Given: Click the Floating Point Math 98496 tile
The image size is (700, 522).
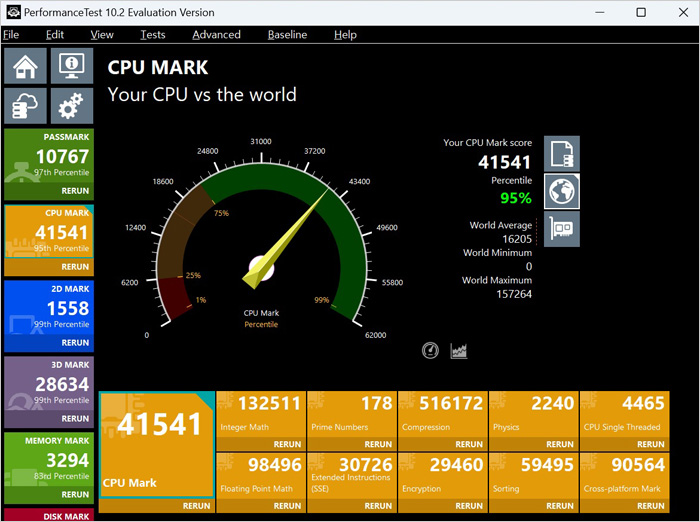Looking at the screenshot, I should tap(261, 476).
